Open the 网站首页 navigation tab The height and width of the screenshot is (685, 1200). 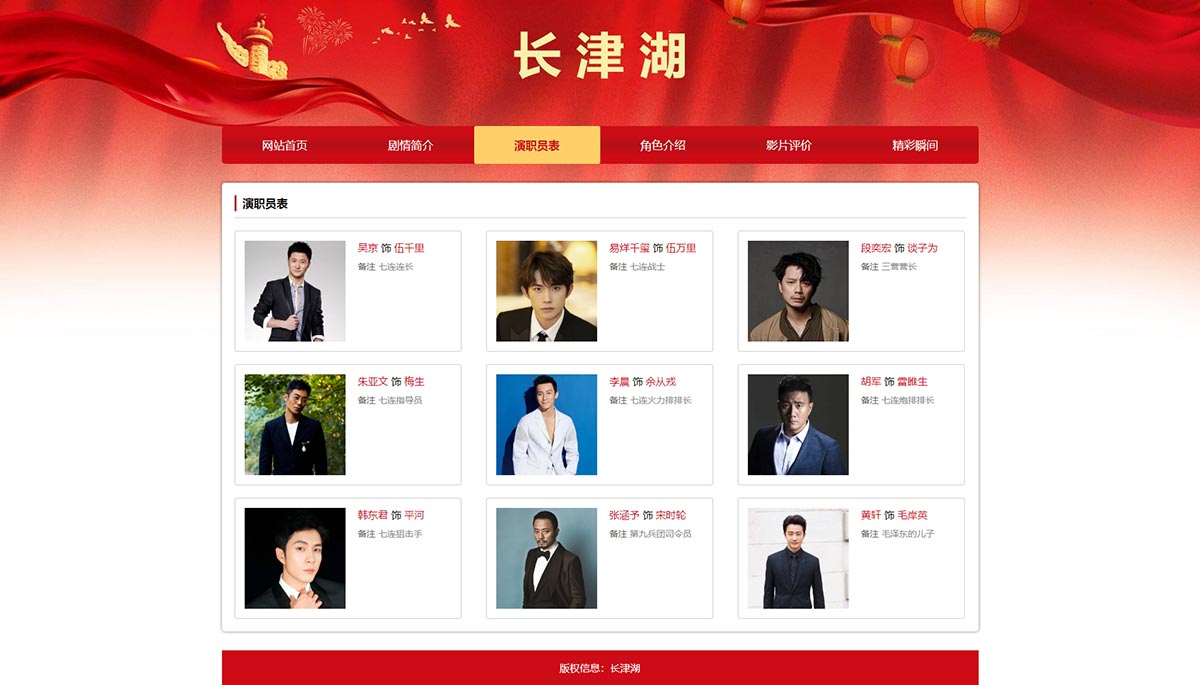pyautogui.click(x=285, y=145)
